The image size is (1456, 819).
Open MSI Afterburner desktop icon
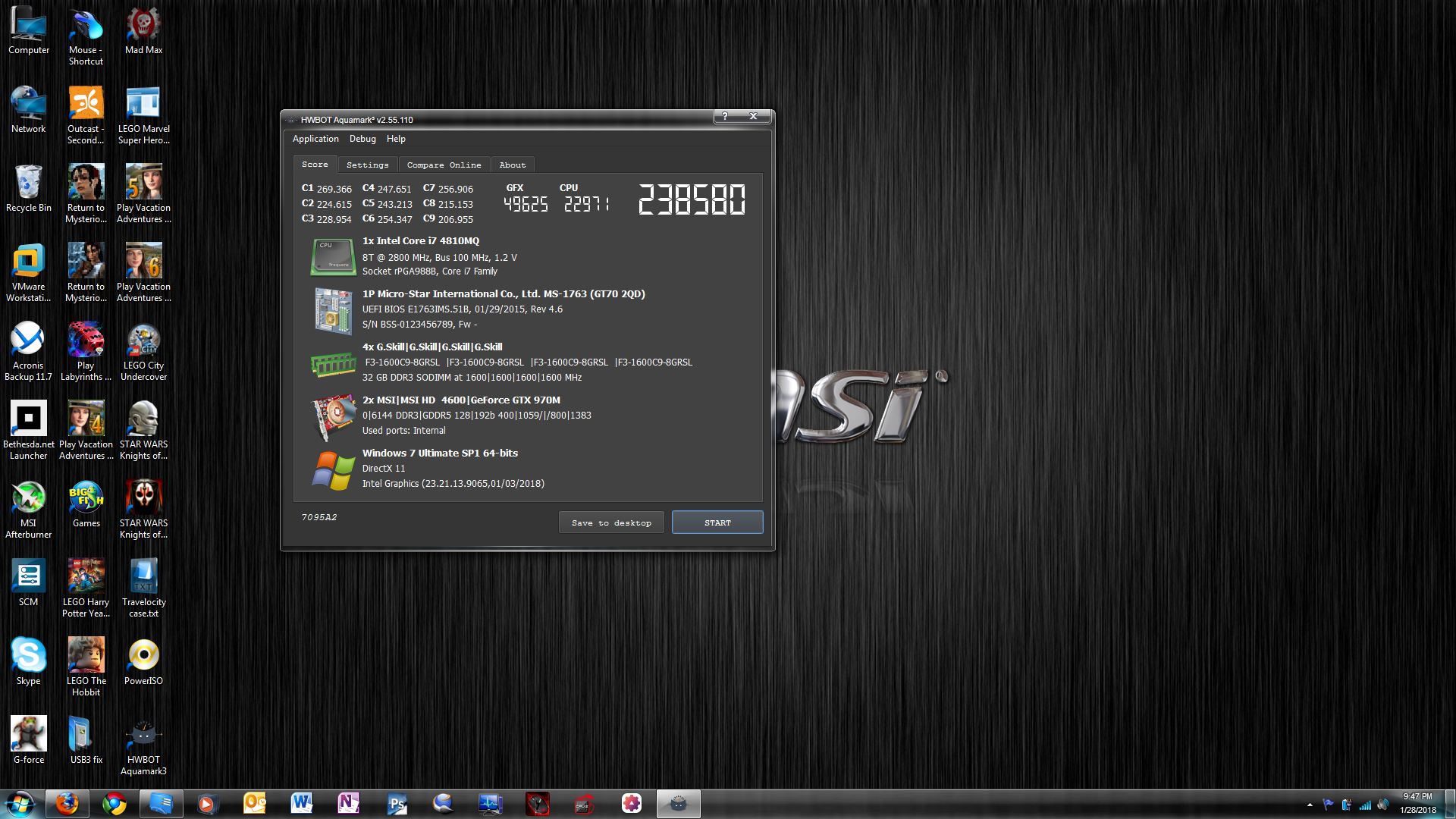click(x=29, y=510)
